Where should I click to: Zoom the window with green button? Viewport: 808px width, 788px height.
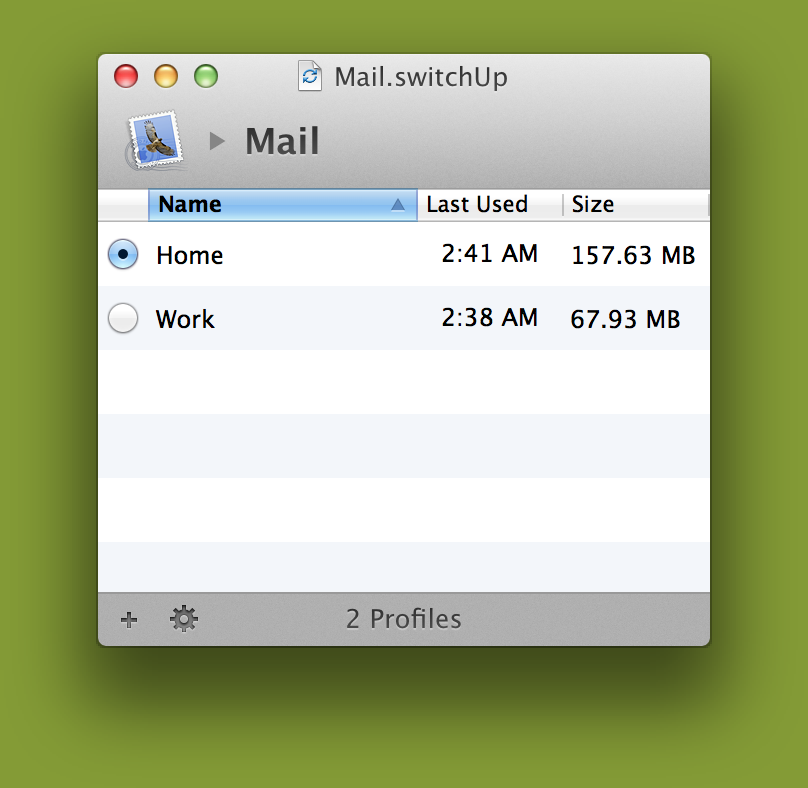[x=206, y=76]
